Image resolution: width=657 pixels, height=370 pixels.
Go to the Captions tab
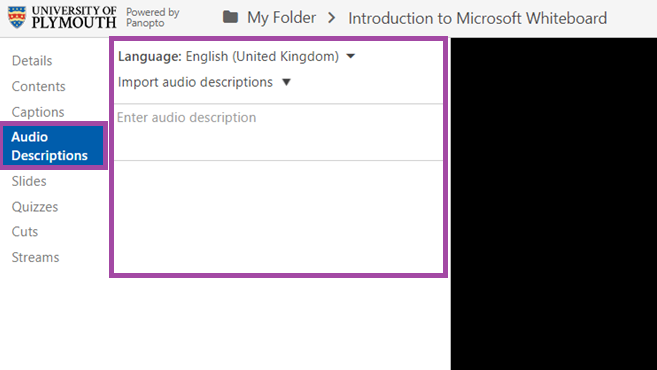(38, 112)
